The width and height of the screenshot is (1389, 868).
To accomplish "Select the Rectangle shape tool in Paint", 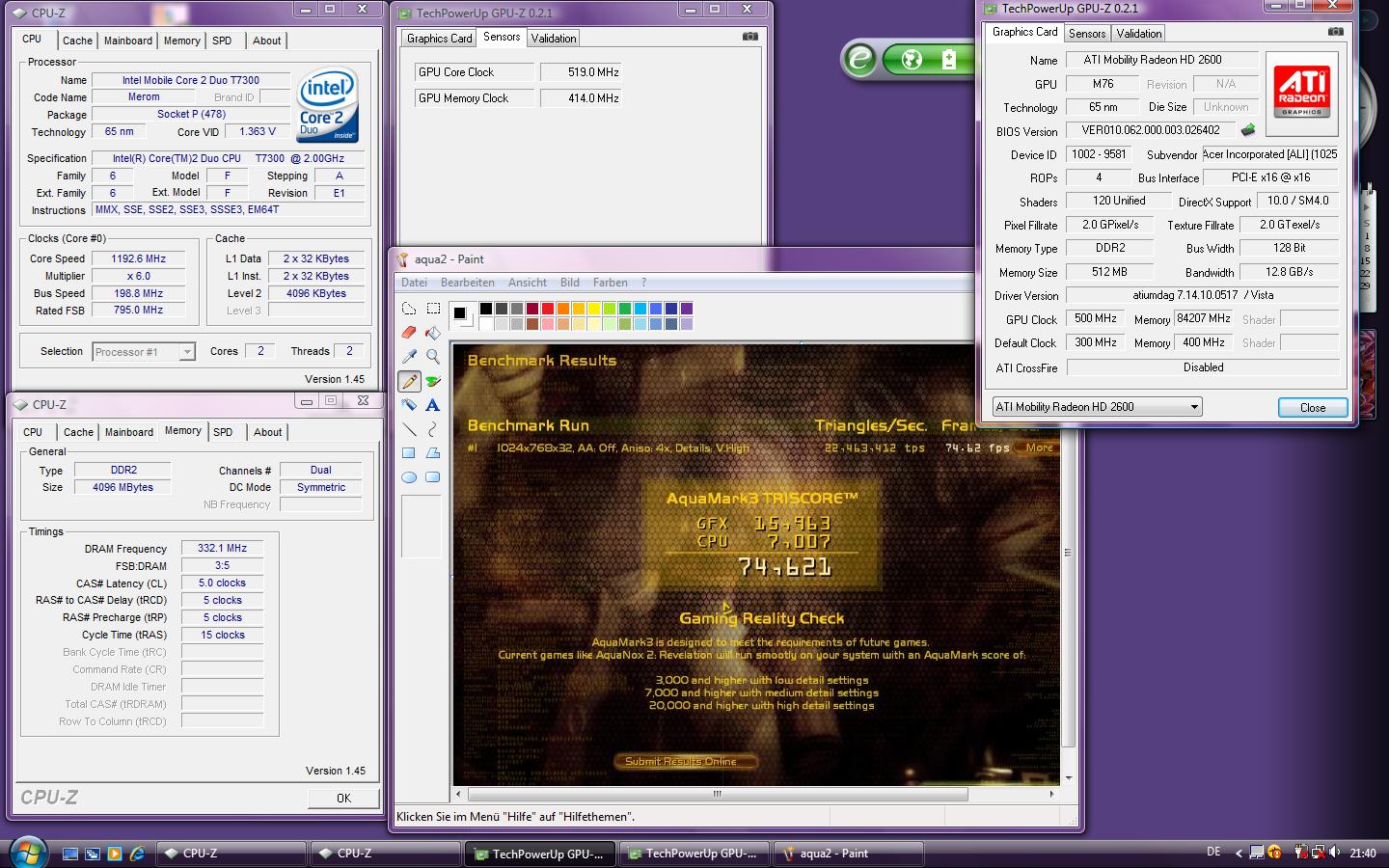I will pos(409,453).
